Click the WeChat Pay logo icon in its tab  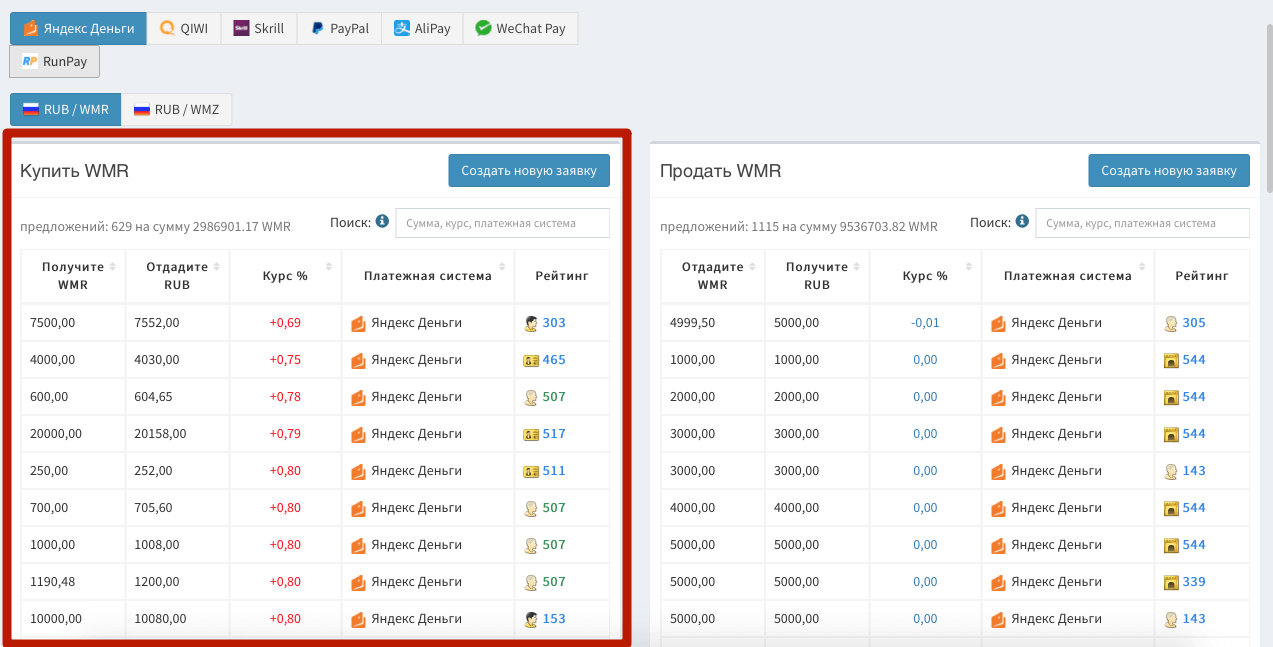(483, 28)
